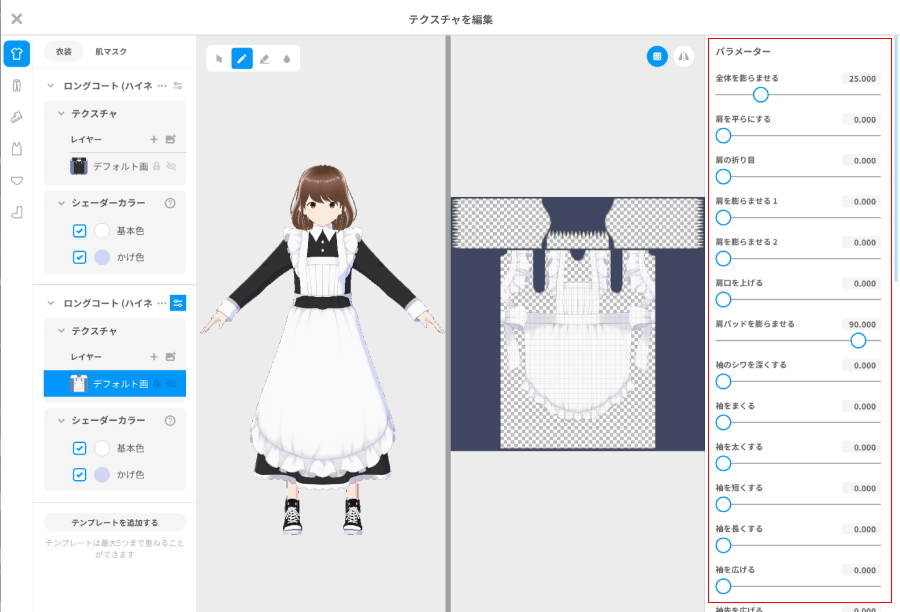Click the 肩口を上げる value field
Viewport: 900px width, 612px height.
click(862, 284)
